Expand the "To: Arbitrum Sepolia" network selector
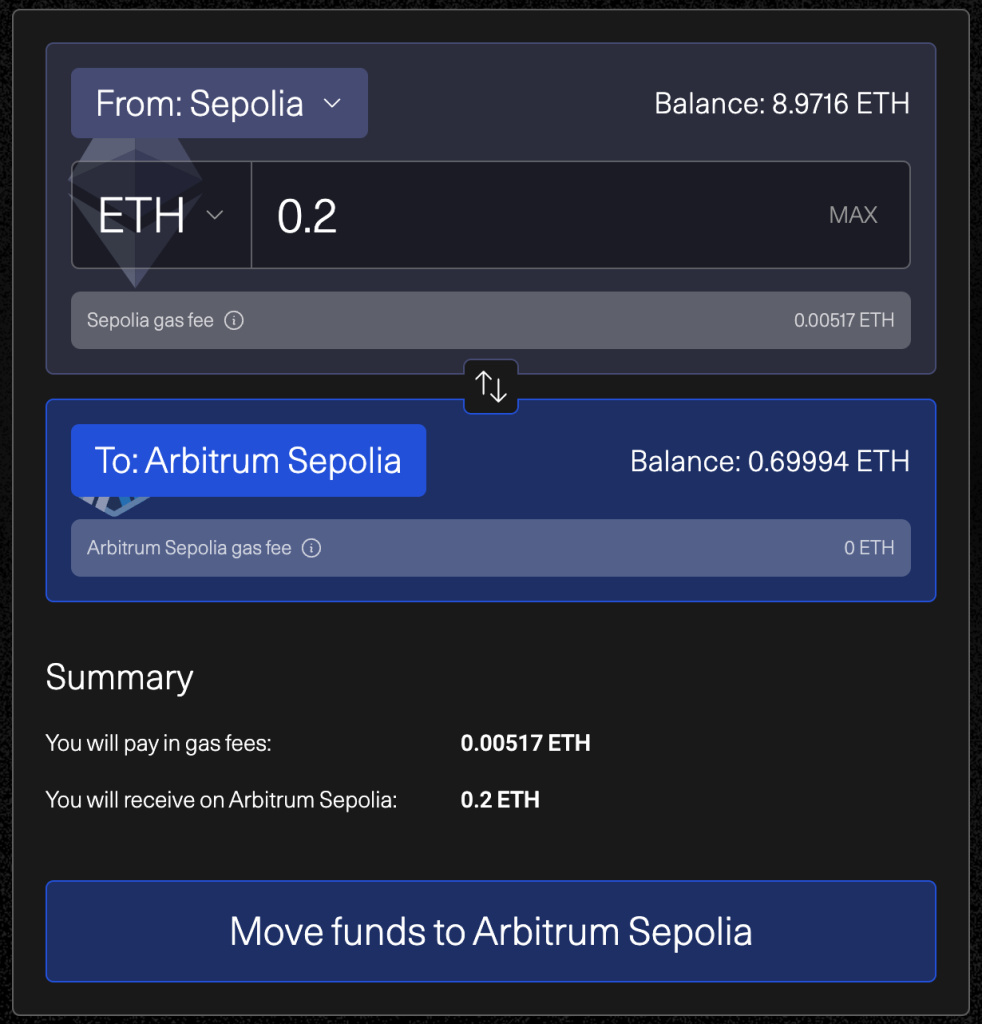Image resolution: width=982 pixels, height=1024 pixels. pos(248,461)
